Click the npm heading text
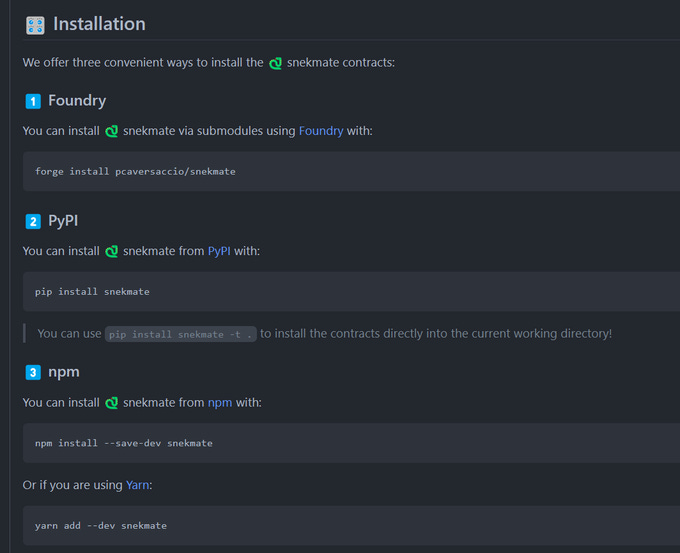Screen dimensions: 680x553 [x=64, y=373]
